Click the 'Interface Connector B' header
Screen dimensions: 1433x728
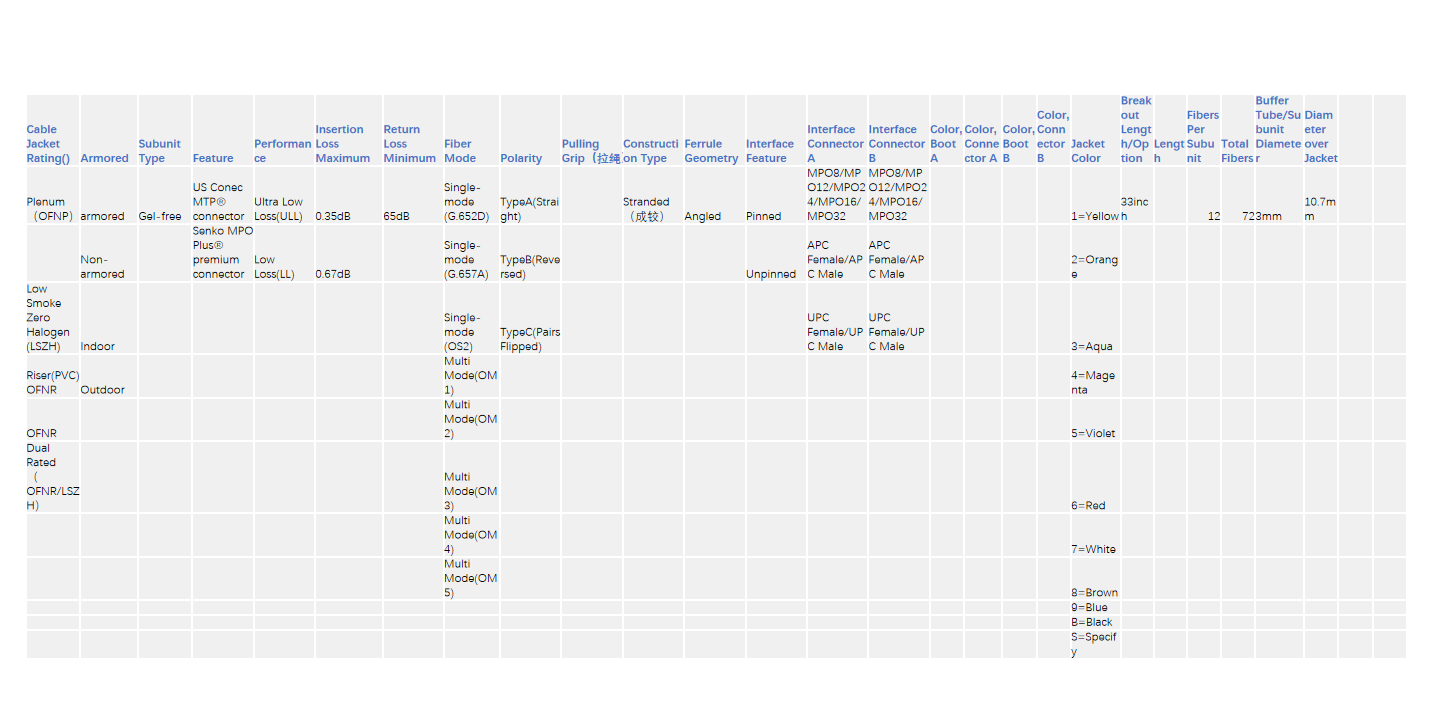pyautogui.click(x=898, y=130)
